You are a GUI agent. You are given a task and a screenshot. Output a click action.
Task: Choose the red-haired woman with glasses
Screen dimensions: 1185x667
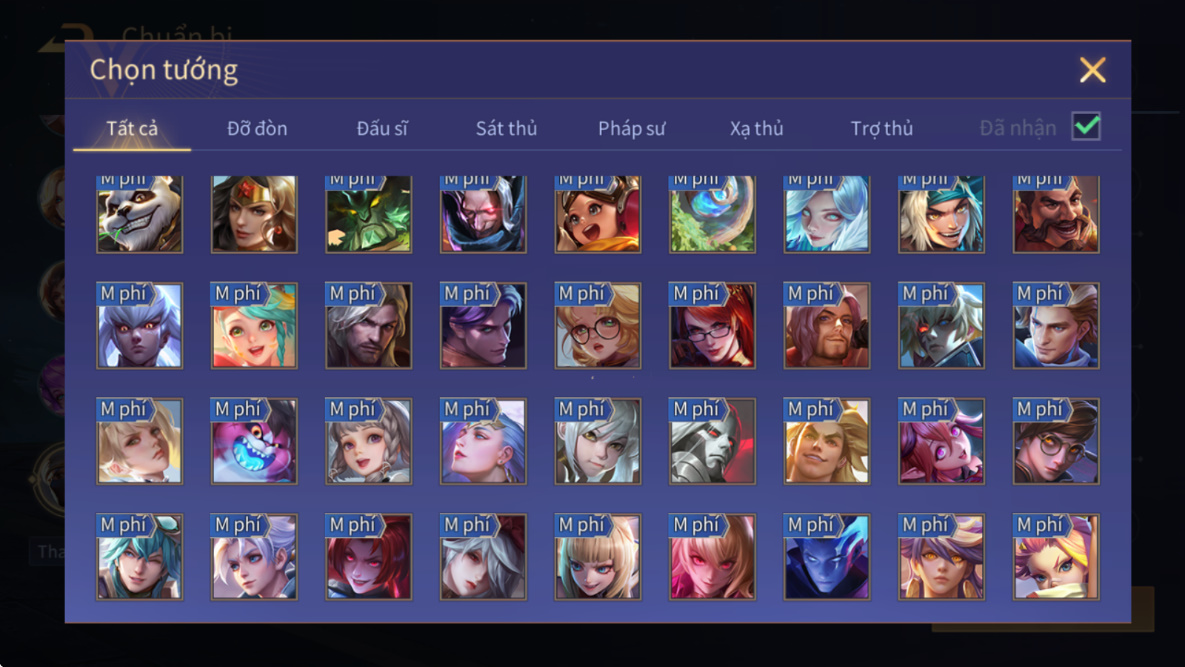pos(712,326)
